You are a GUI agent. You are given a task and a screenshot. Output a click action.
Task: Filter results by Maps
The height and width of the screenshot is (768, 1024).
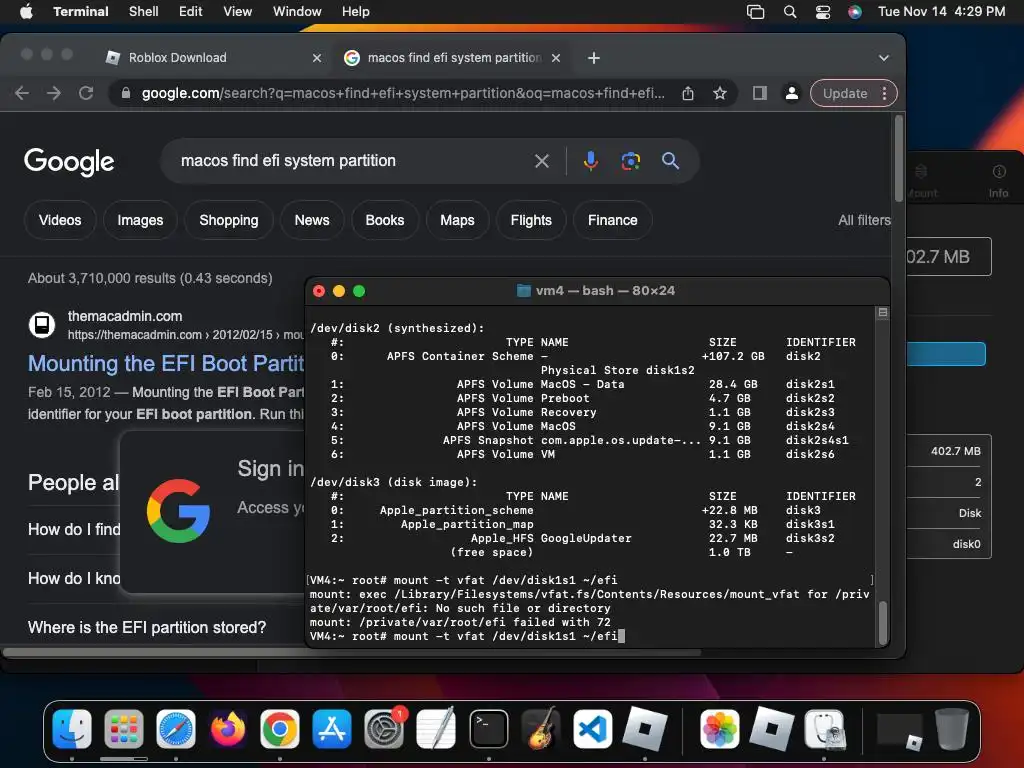[x=457, y=220]
